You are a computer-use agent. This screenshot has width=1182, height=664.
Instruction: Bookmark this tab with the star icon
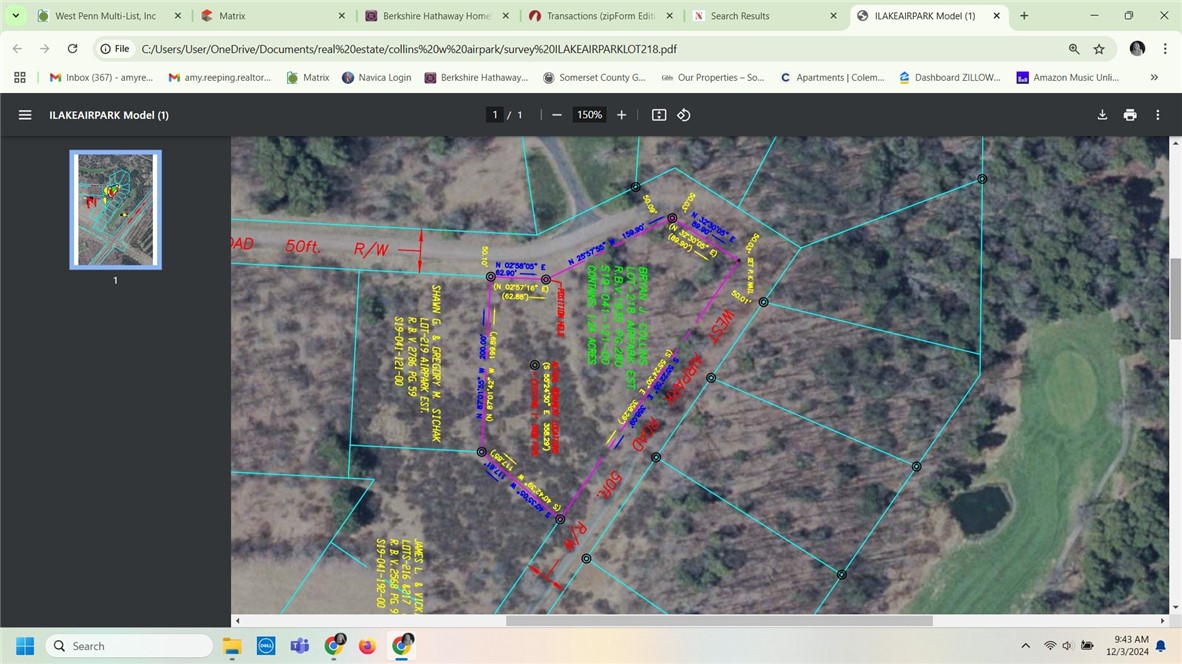pos(1099,49)
